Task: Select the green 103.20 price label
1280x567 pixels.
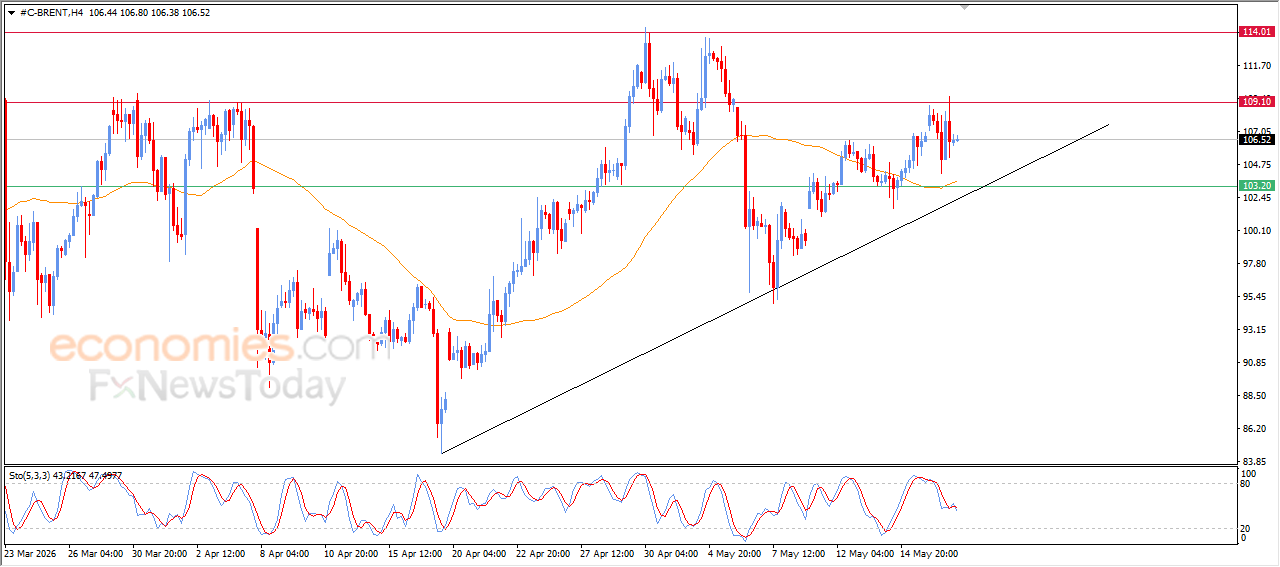Action: click(1256, 186)
